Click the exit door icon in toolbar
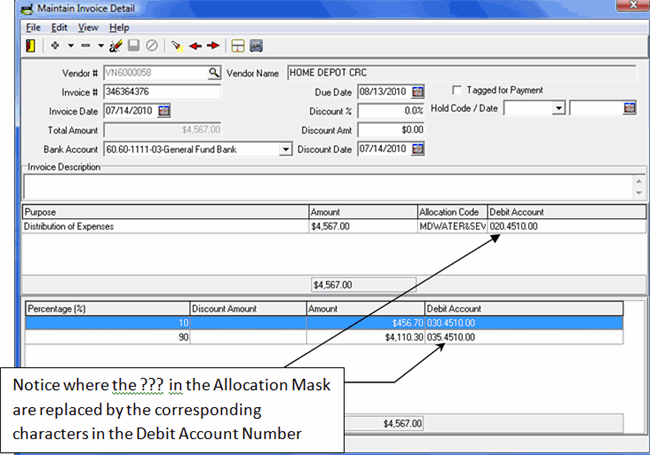Viewport: 650px width, 455px height. point(31,46)
